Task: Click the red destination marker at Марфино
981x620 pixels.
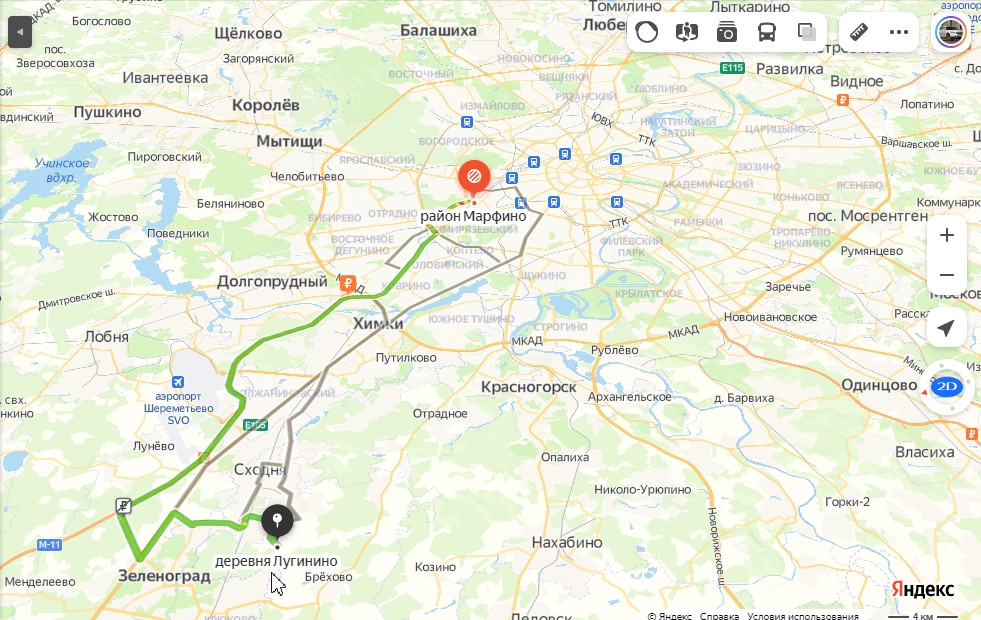Action: 474,178
